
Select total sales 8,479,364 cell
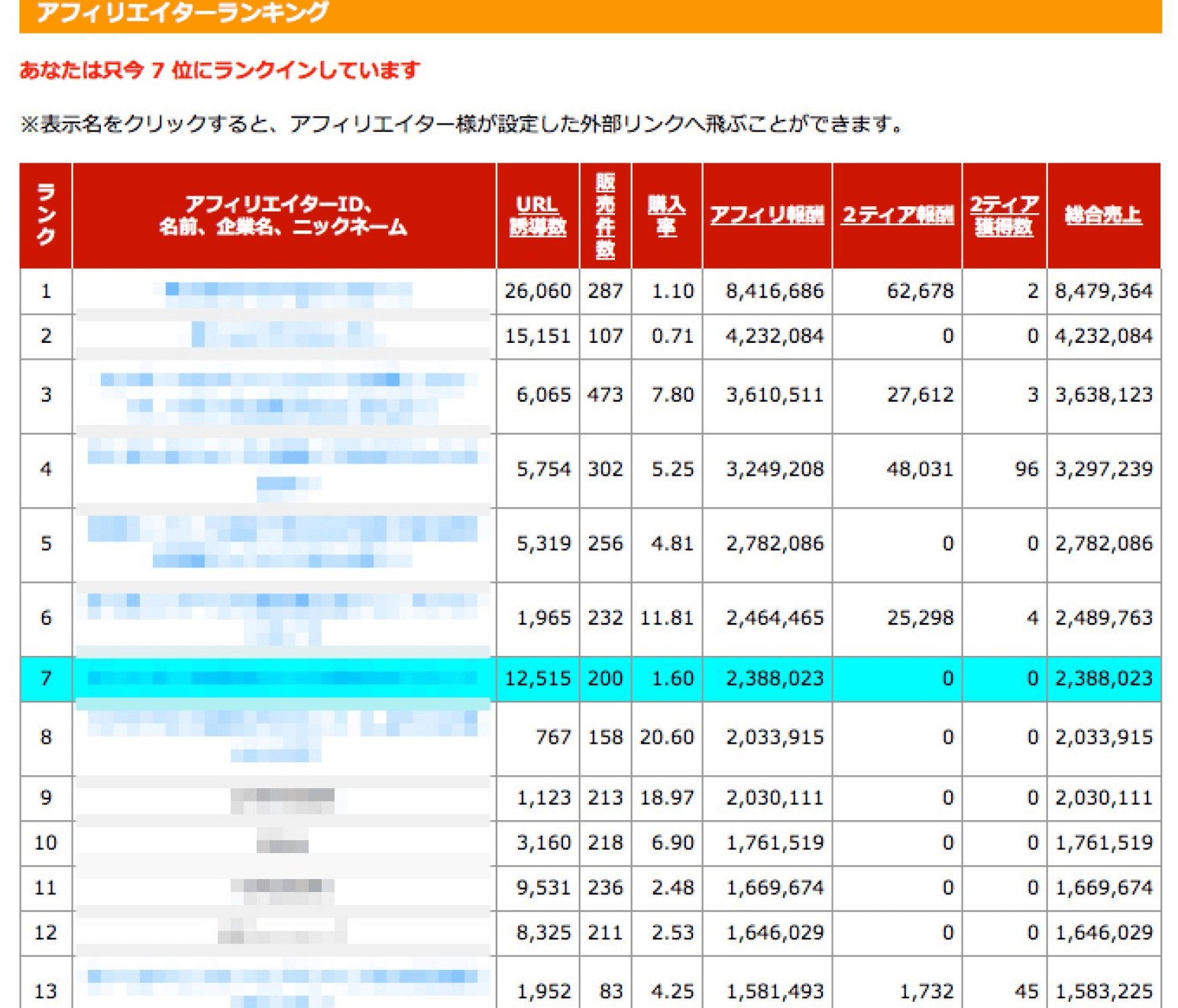point(1104,291)
